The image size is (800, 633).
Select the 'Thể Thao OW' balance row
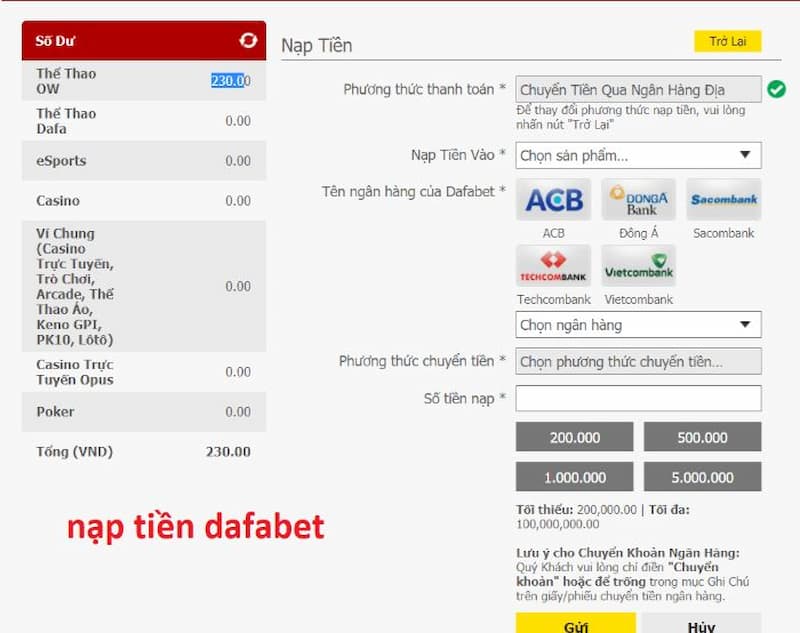(143, 81)
